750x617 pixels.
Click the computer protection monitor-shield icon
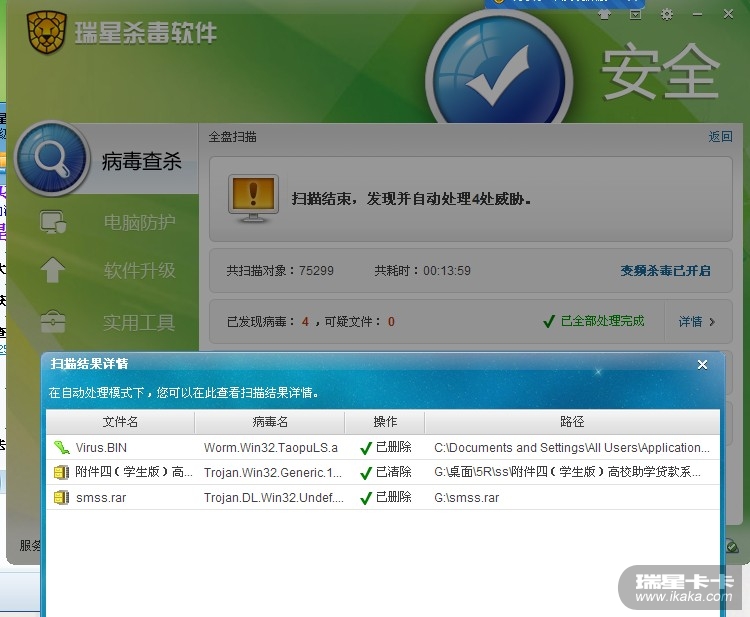(53, 222)
